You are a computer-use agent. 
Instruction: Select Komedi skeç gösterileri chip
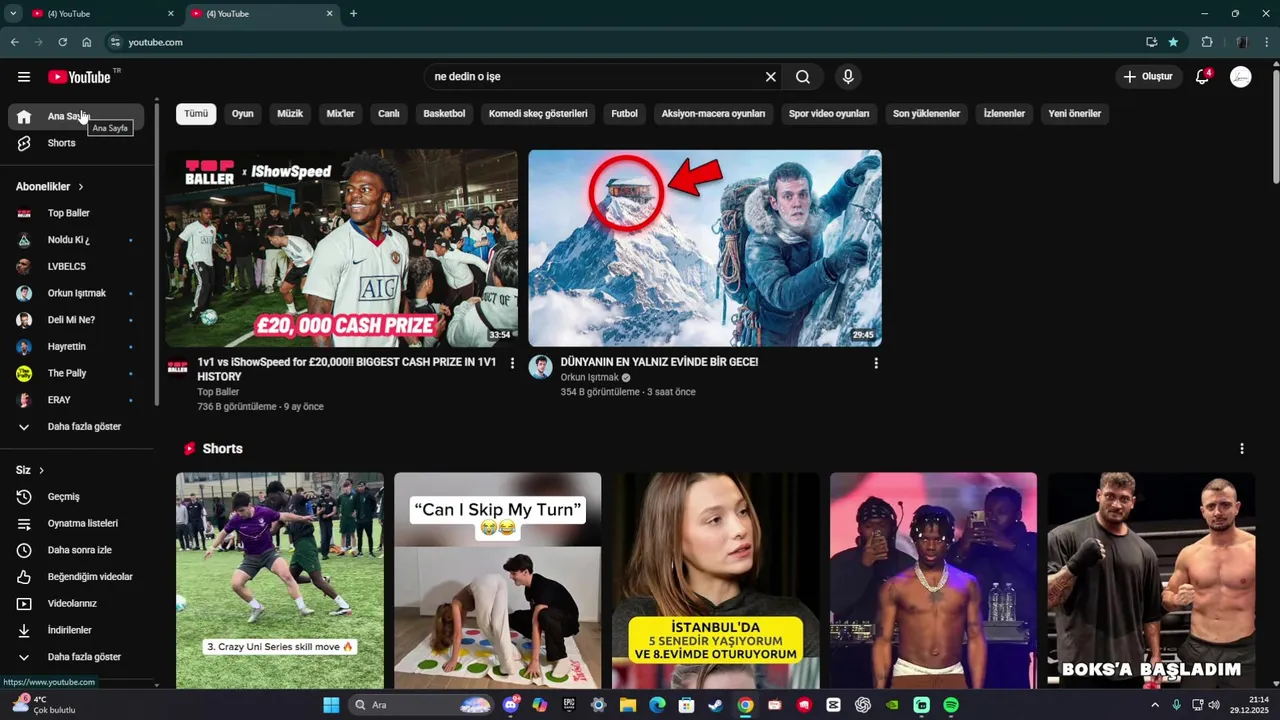tap(538, 114)
